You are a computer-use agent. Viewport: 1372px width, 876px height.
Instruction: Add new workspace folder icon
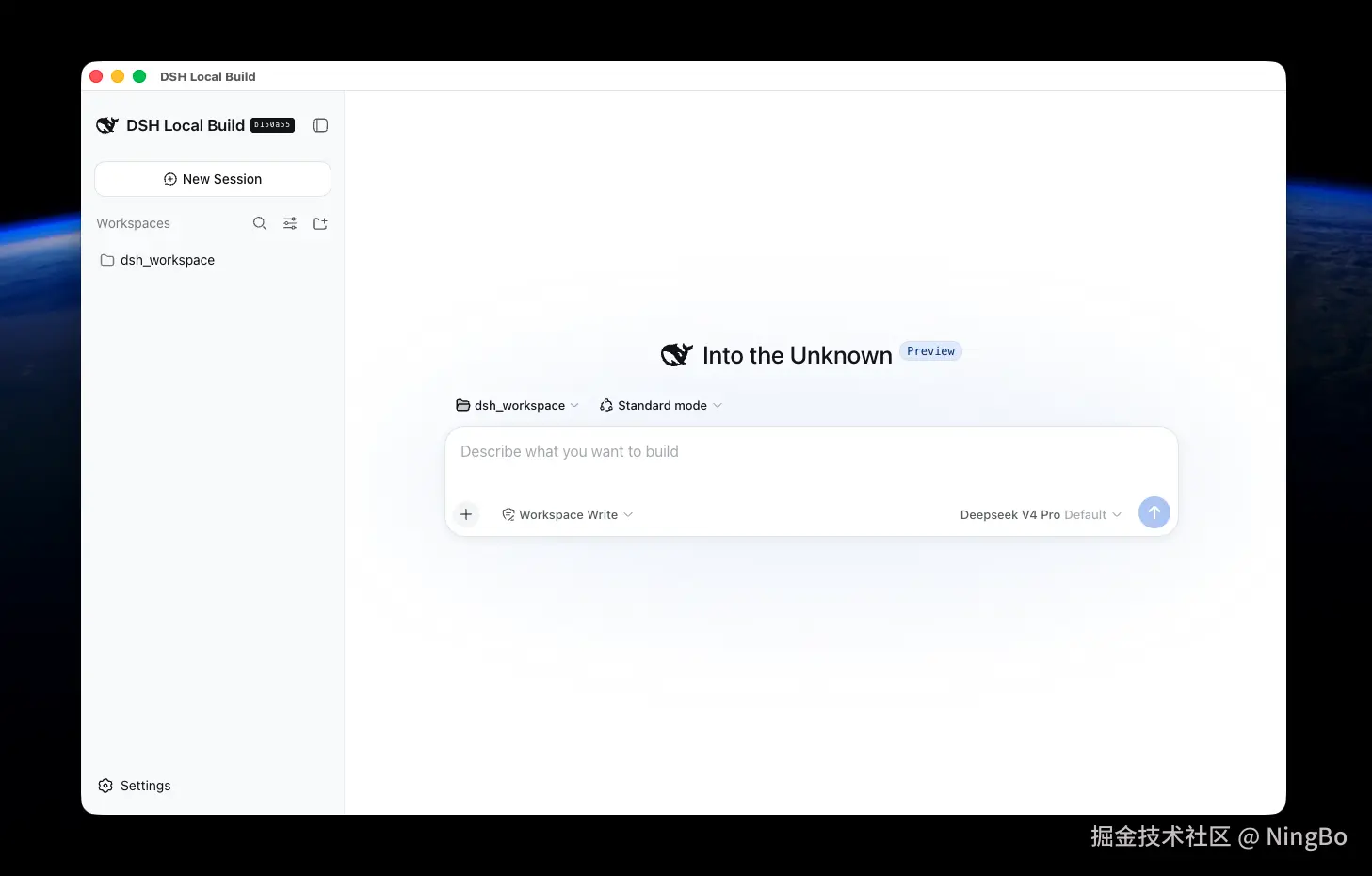[x=320, y=223]
